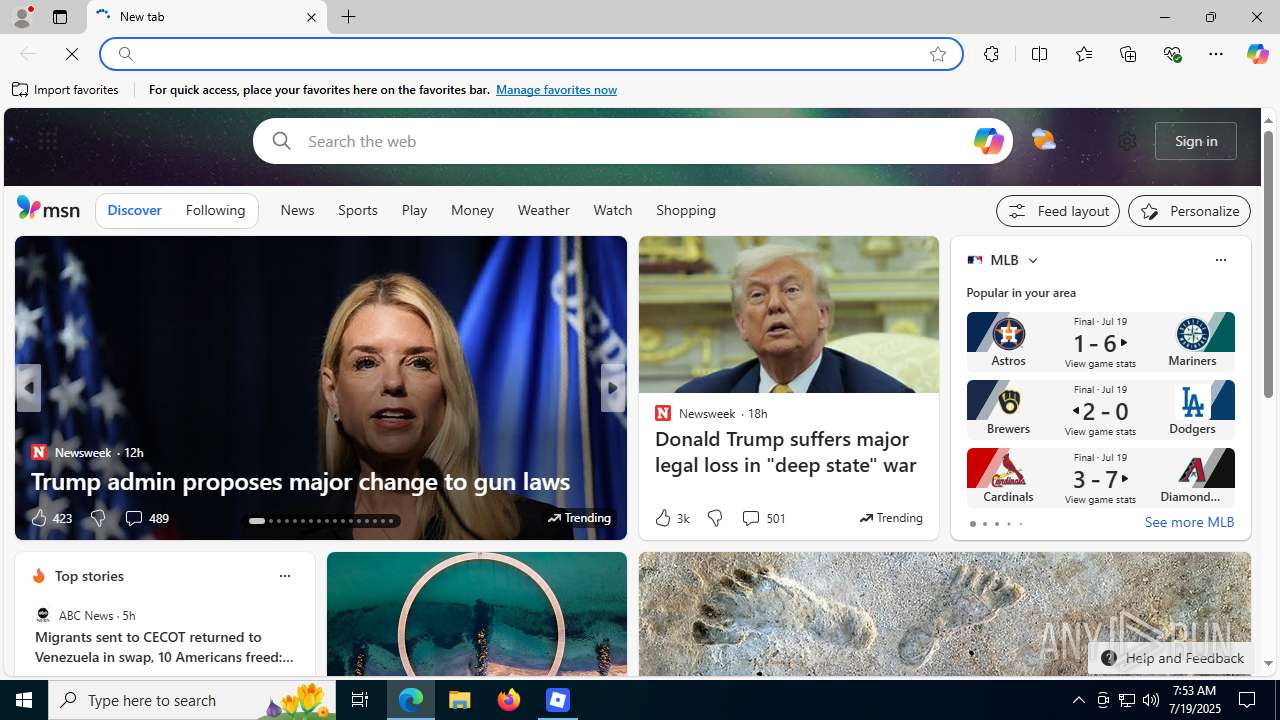Toggle Split screen view
Viewport: 1280px width, 720px height.
tap(1039, 54)
